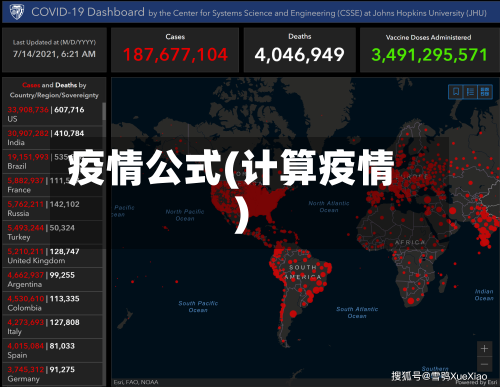The height and width of the screenshot is (387, 500).
Task: Click the Indian Ocean map label
Action: [x=484, y=295]
